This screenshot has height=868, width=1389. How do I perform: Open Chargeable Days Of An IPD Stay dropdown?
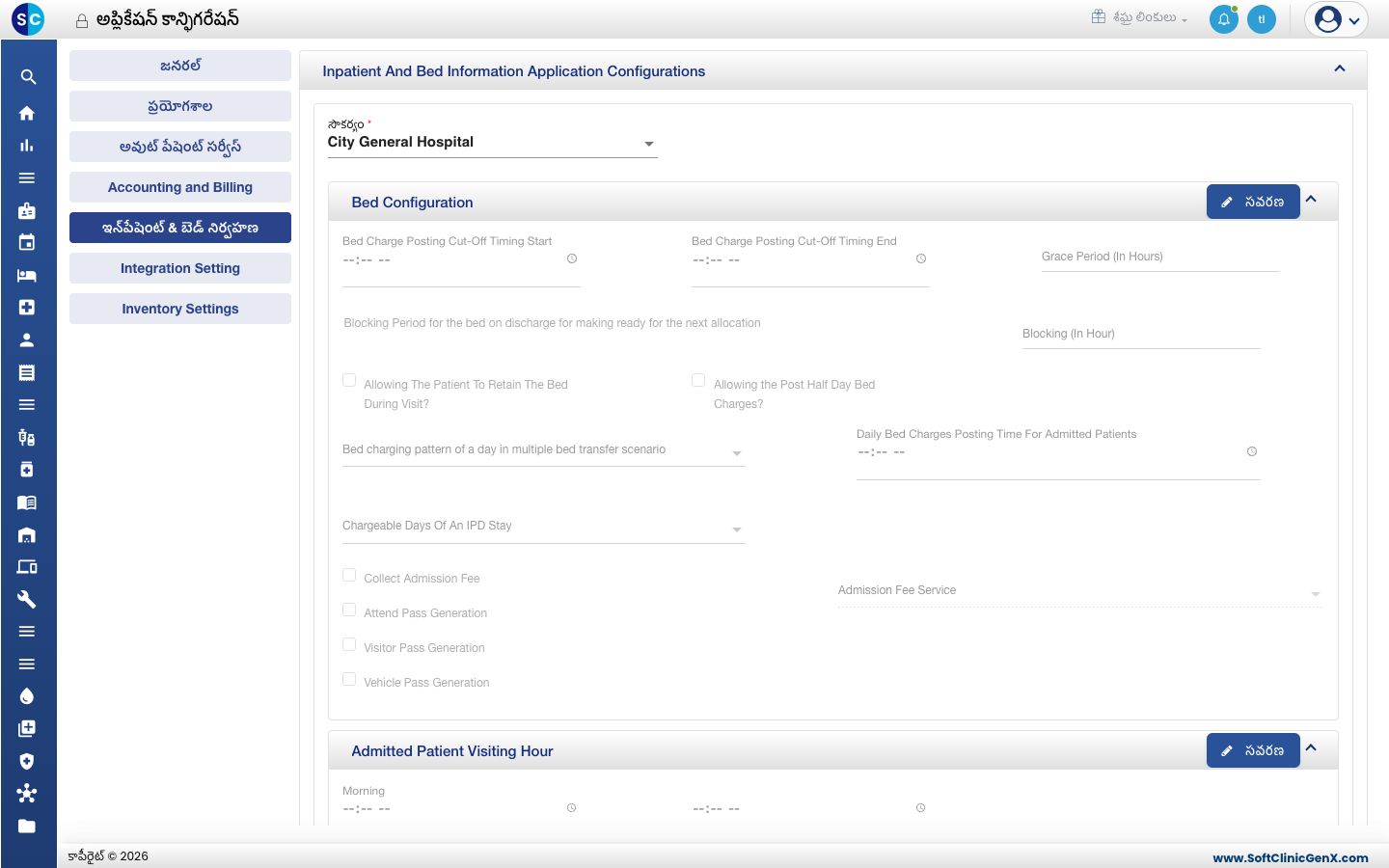(x=544, y=527)
